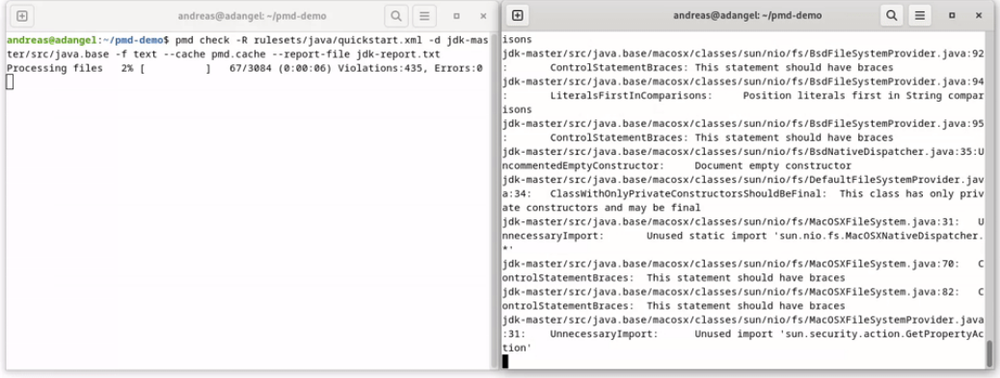Click the right terminal's vertical scrollbar thumb
Viewport: 1000px width, 378px height.
(990, 354)
